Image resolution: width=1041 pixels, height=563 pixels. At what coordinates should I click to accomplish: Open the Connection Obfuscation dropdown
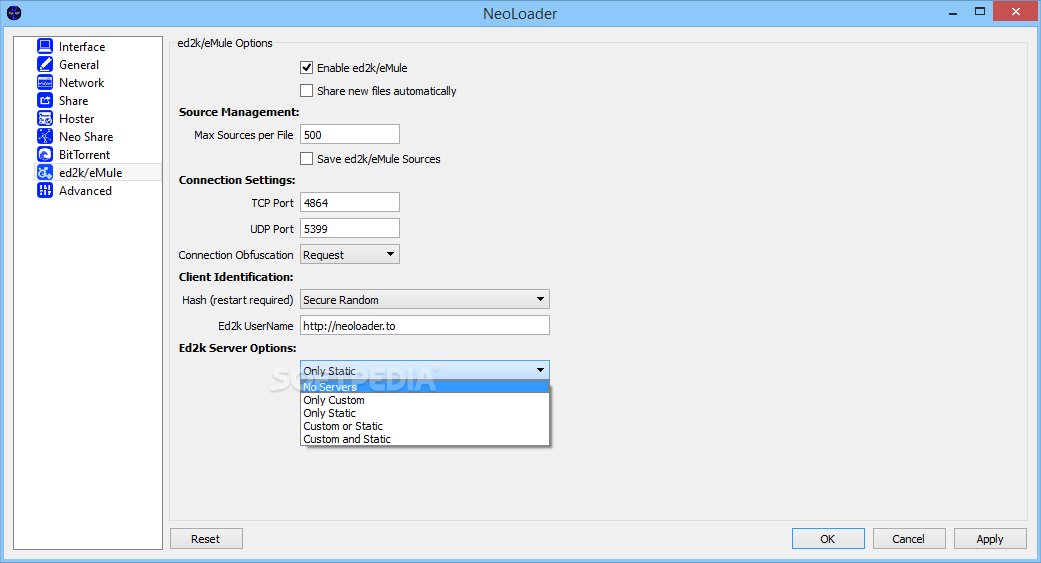tap(350, 254)
